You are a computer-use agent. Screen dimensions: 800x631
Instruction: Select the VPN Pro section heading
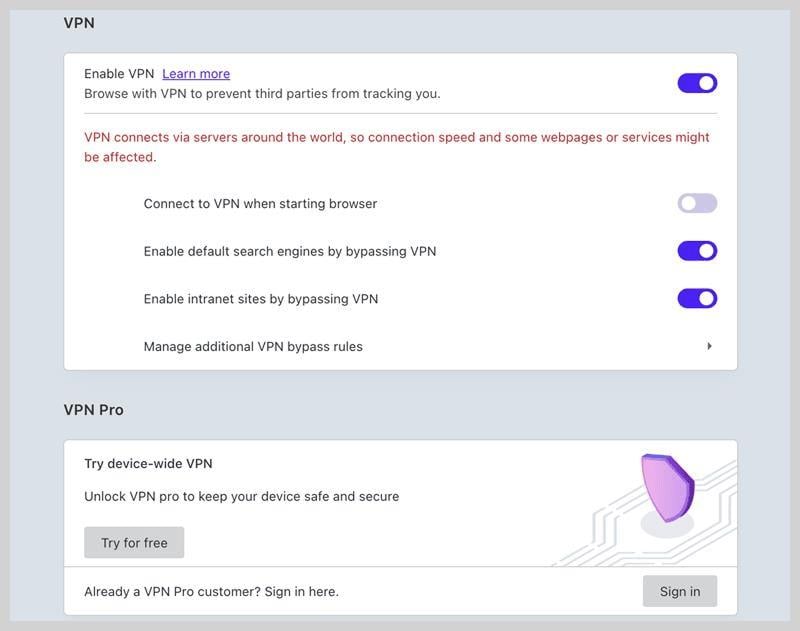click(94, 410)
